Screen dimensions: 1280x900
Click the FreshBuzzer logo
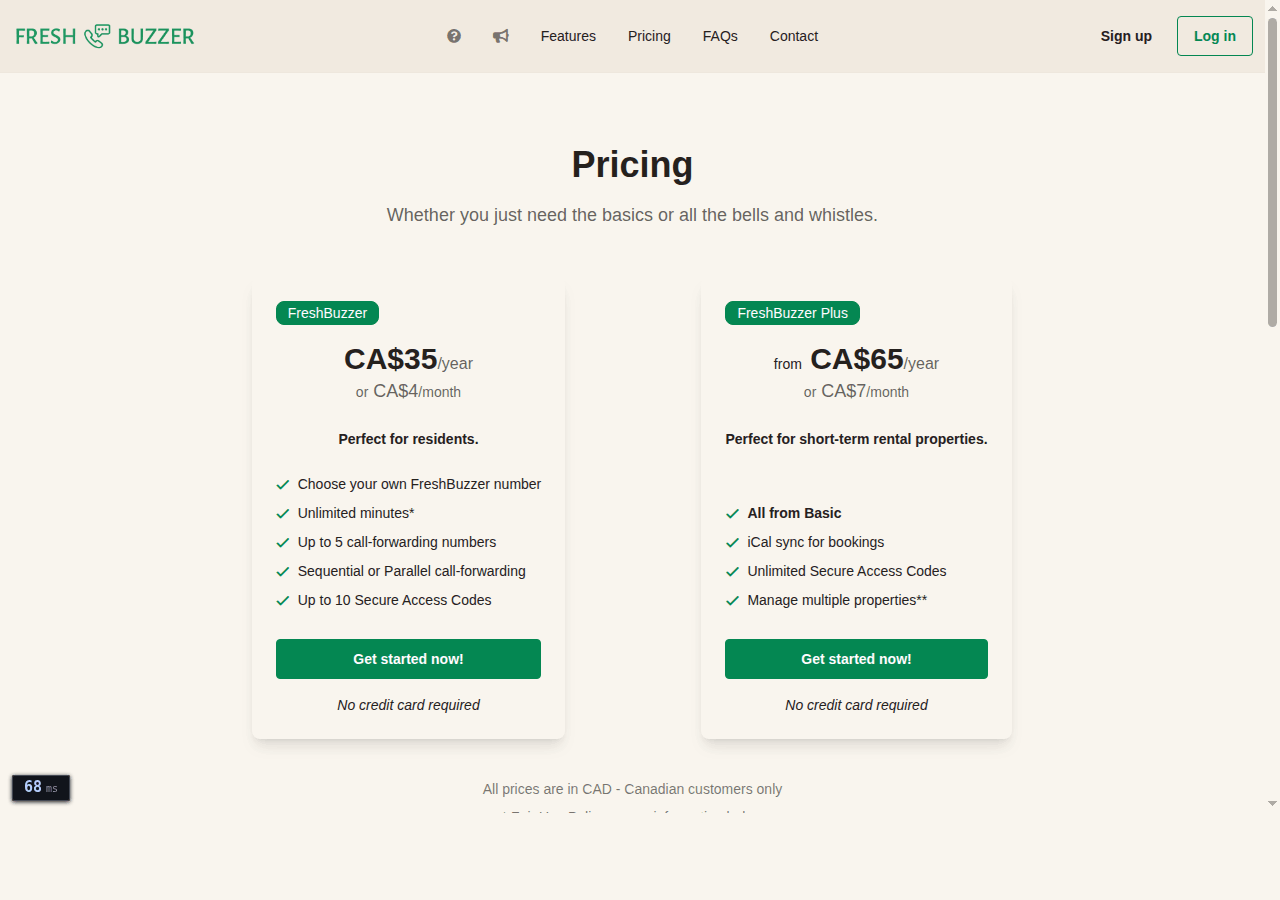105,36
